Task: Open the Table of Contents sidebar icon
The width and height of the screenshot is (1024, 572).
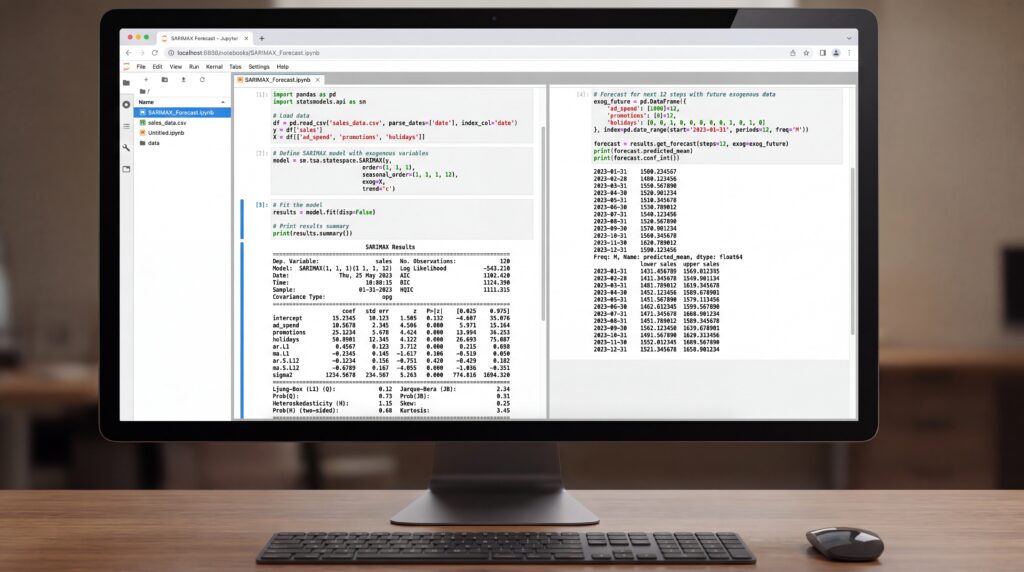Action: pyautogui.click(x=126, y=126)
